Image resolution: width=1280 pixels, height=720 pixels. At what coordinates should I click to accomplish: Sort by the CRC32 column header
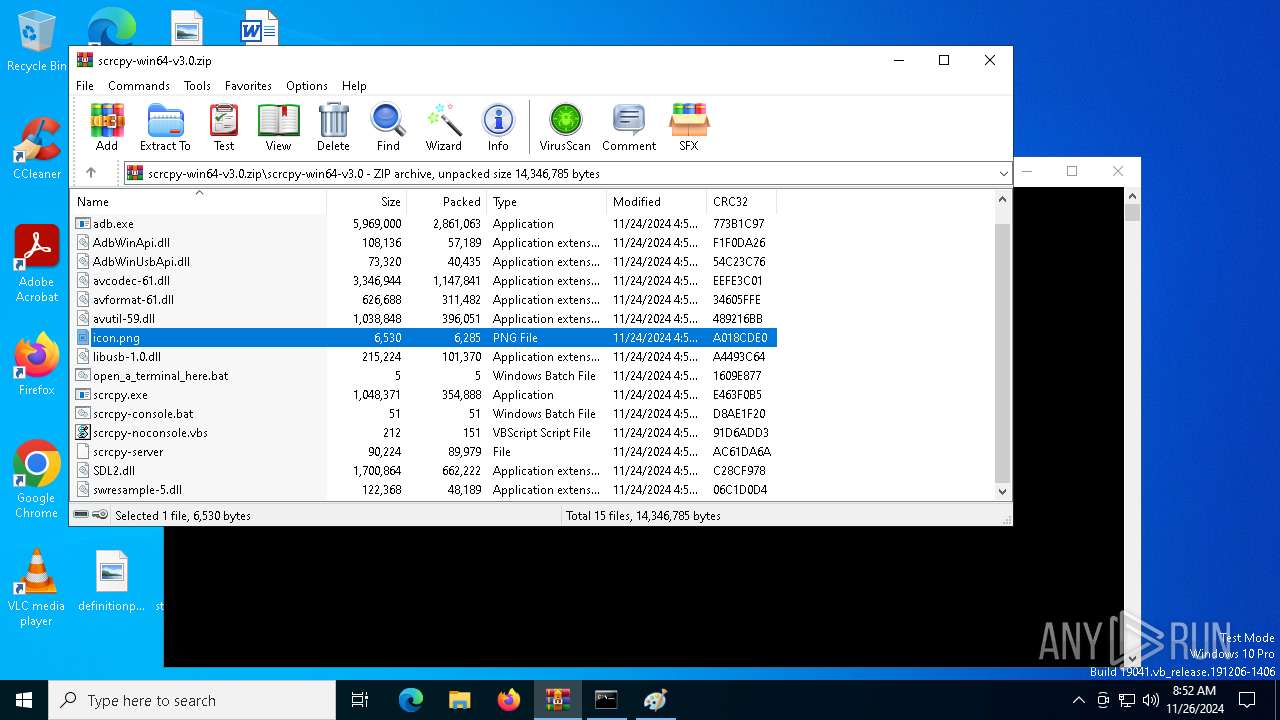[742, 202]
